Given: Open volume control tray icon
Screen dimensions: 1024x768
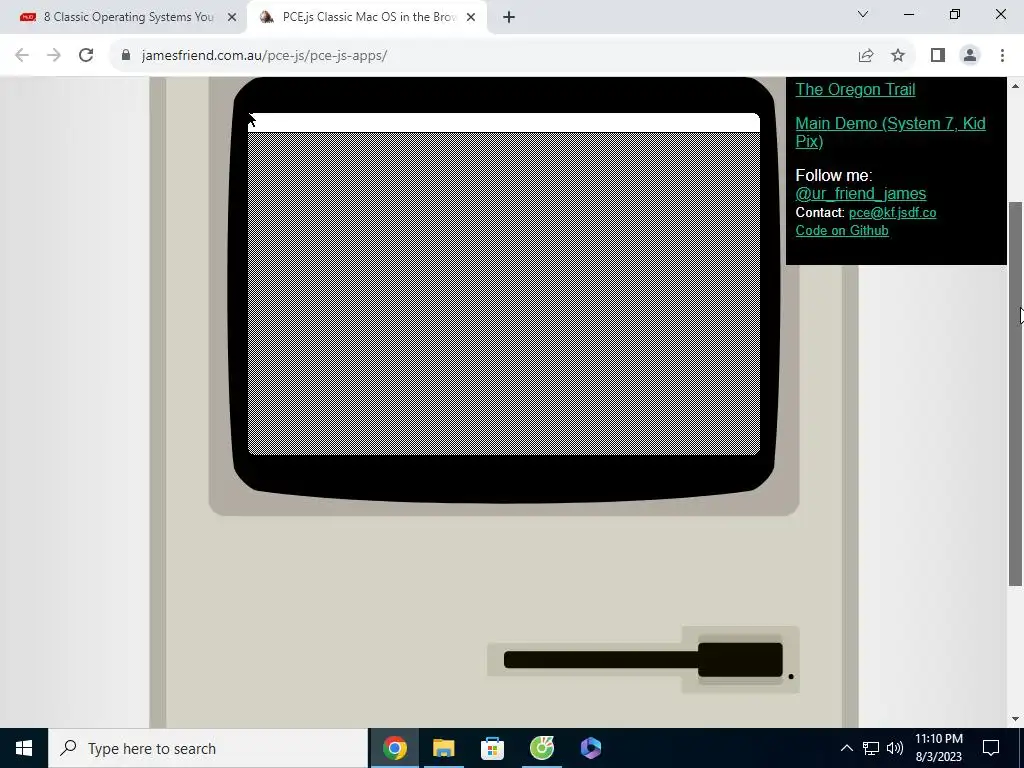Looking at the screenshot, I should [895, 748].
